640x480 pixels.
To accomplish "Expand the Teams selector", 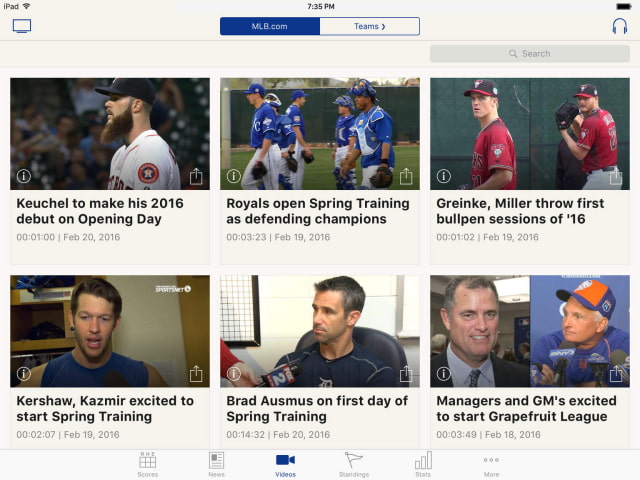I will [369, 26].
